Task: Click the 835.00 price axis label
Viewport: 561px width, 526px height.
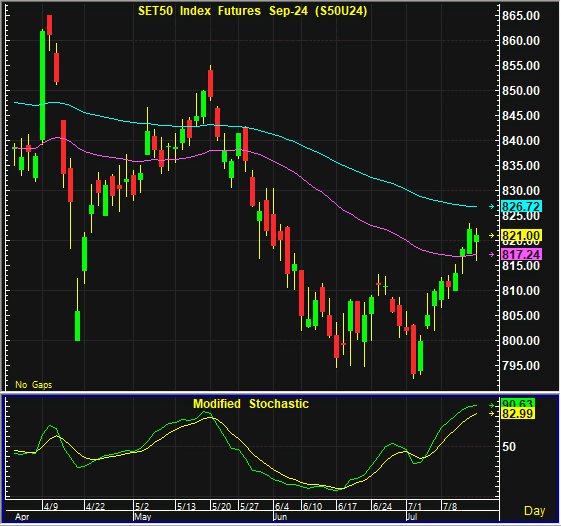Action: (521, 166)
